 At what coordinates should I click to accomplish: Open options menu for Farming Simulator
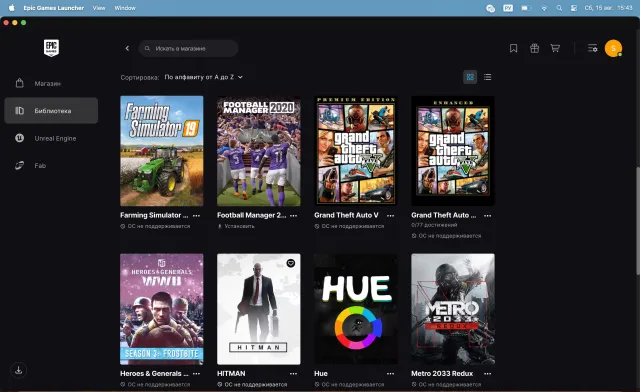pos(196,216)
